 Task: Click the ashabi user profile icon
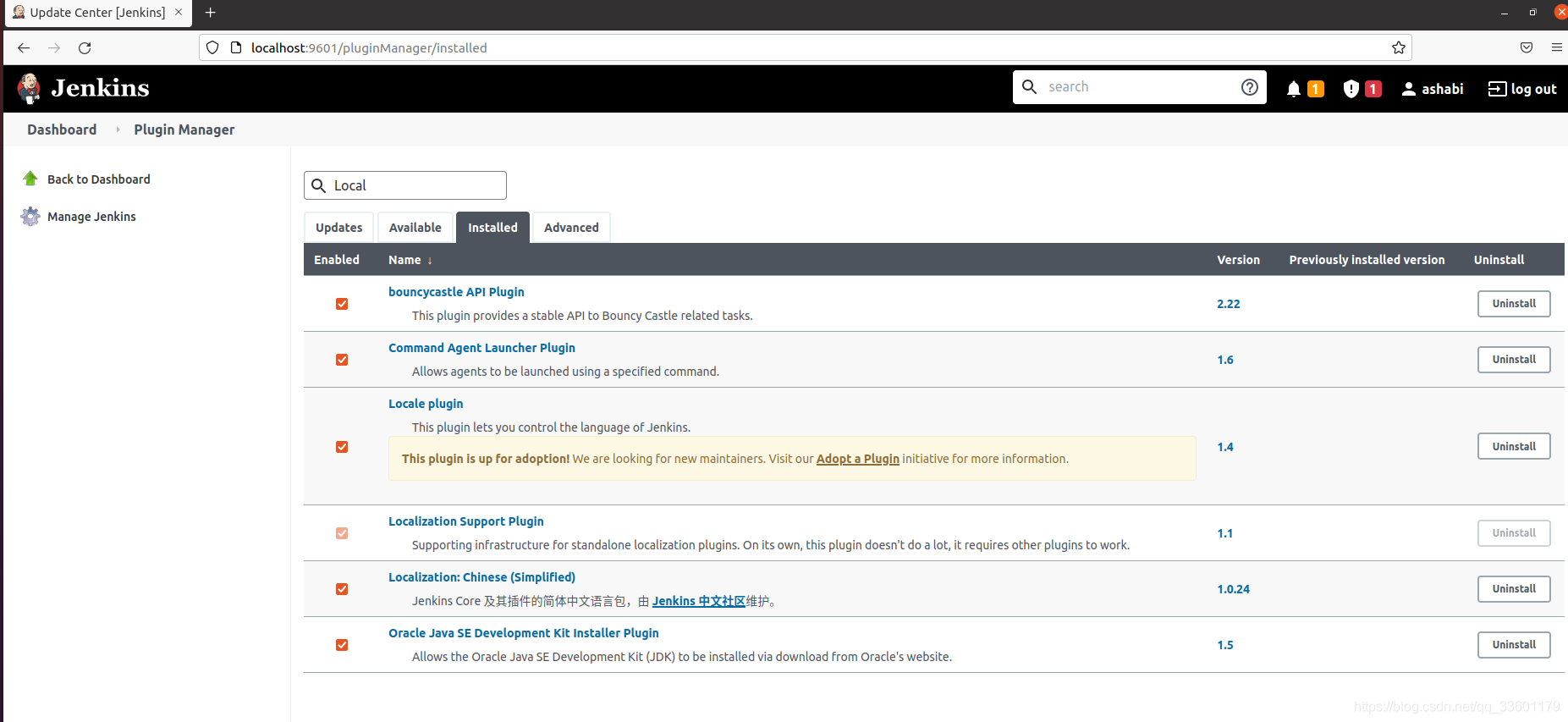point(1409,89)
